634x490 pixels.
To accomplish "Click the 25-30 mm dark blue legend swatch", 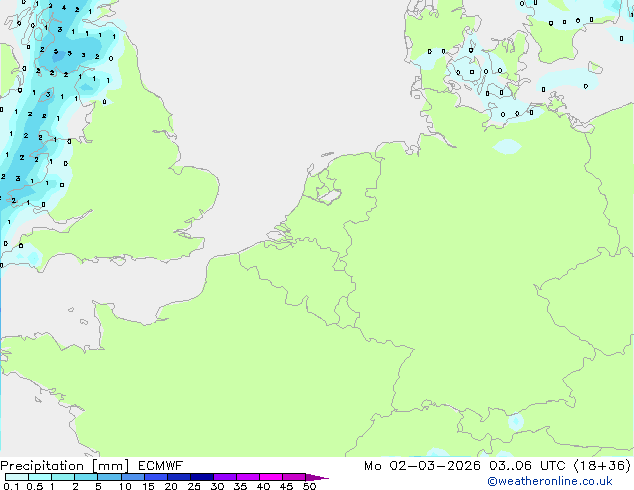I will [x=202, y=477].
